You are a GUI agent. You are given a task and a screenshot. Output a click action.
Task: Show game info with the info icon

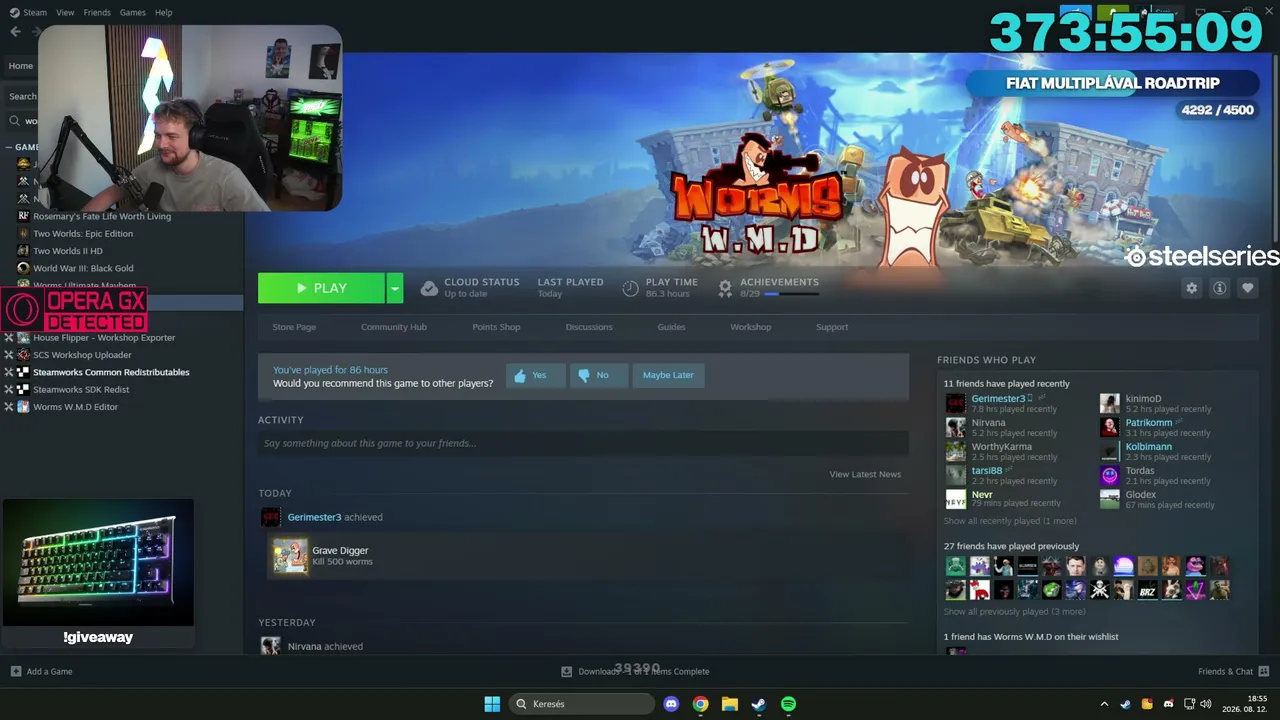pos(1219,288)
